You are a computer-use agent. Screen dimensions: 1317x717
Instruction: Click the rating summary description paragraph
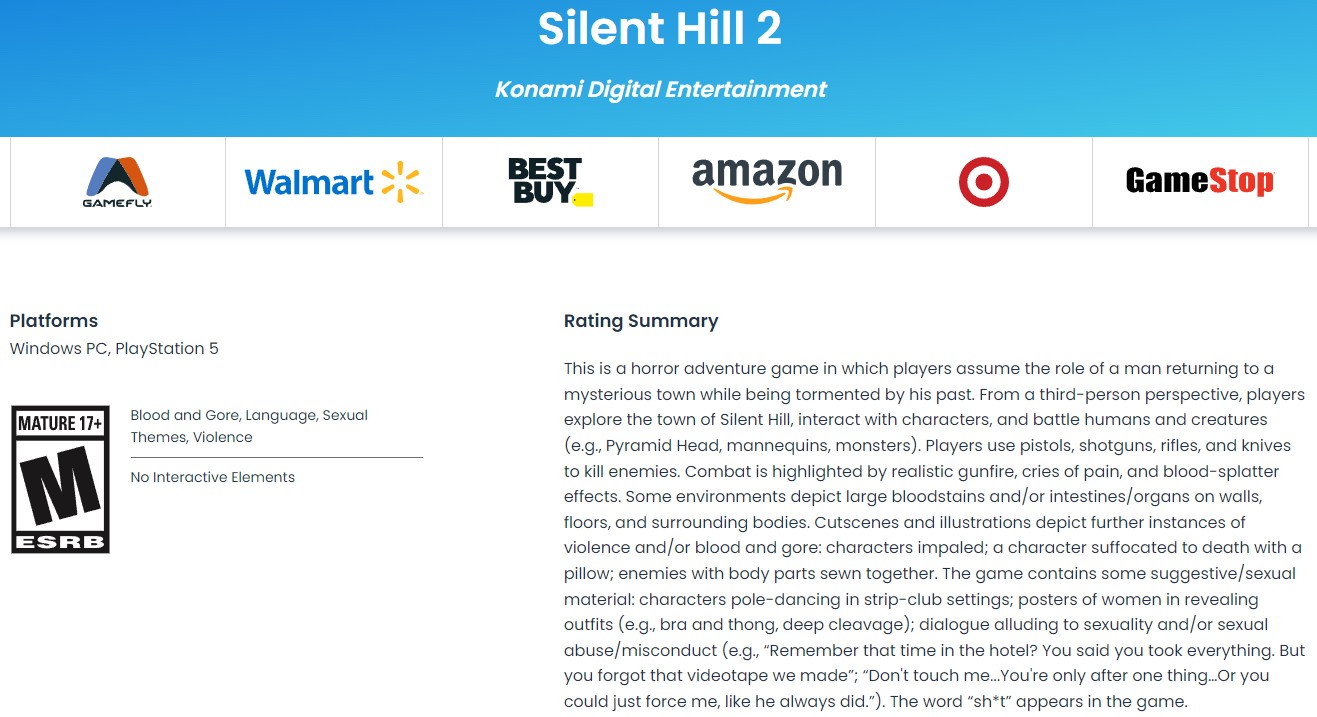(x=934, y=535)
